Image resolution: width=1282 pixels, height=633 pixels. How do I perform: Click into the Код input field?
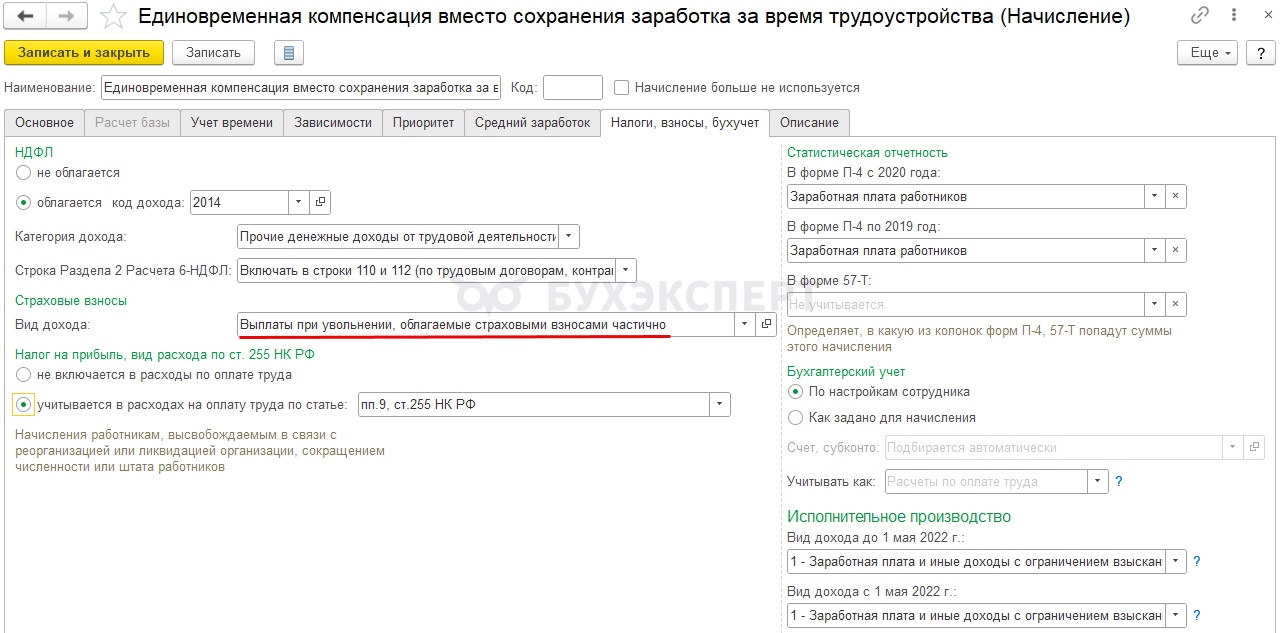[573, 88]
